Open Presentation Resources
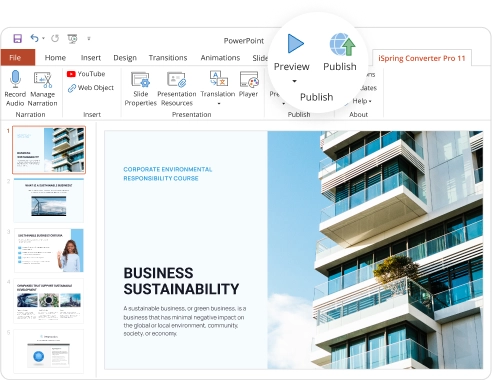This screenshot has width=492, height=380. point(177,88)
